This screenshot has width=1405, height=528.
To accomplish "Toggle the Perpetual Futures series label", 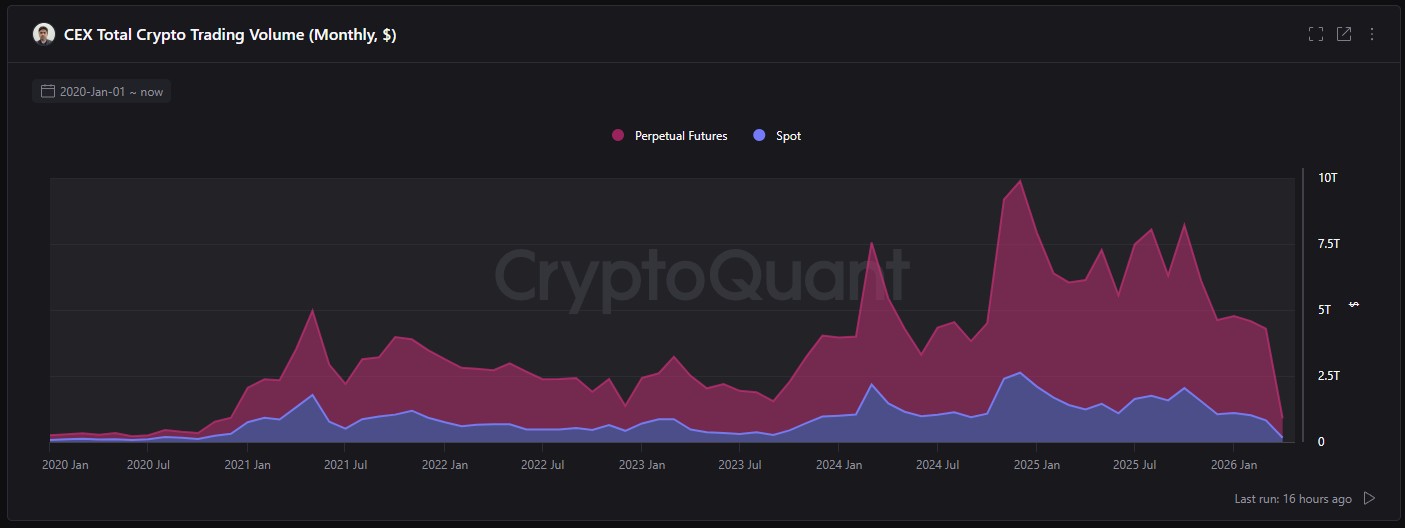I will click(681, 136).
